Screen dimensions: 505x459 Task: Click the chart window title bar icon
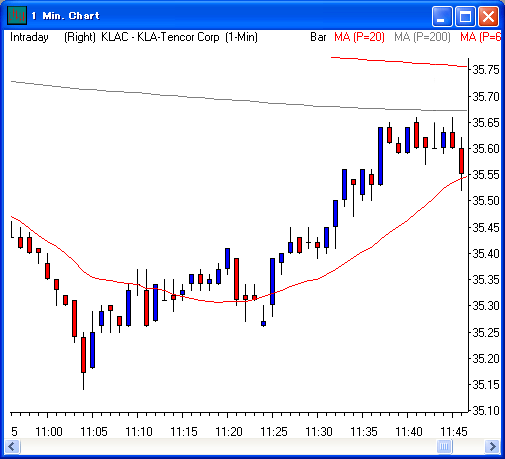point(17,15)
